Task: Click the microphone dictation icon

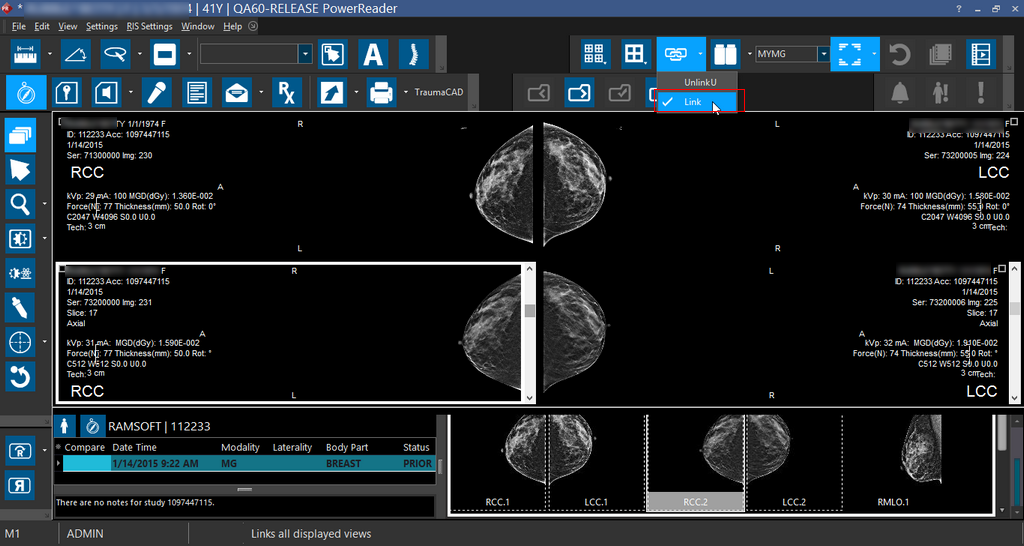Action: [x=154, y=93]
